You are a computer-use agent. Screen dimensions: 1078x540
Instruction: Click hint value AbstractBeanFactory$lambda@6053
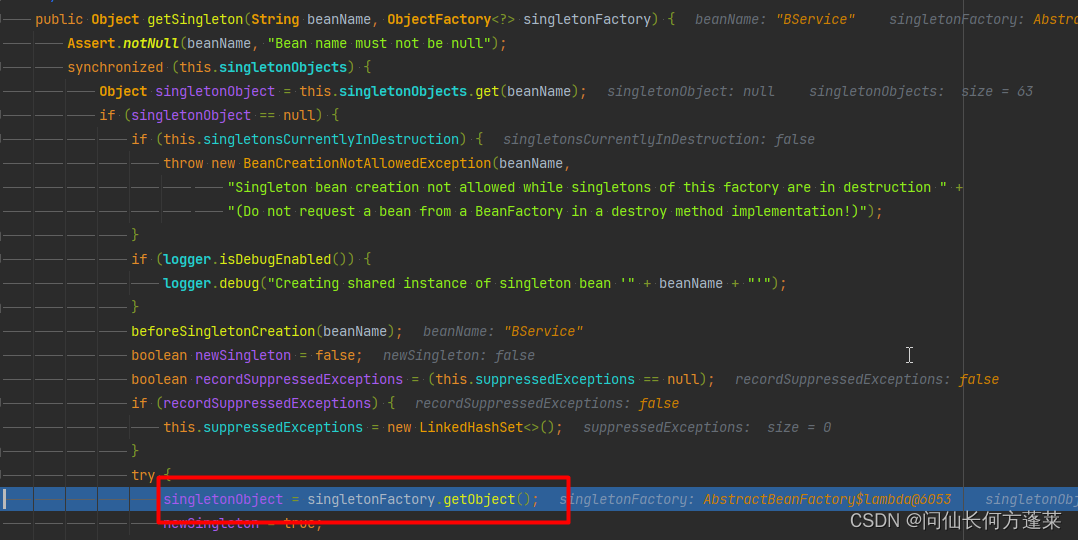pos(827,499)
